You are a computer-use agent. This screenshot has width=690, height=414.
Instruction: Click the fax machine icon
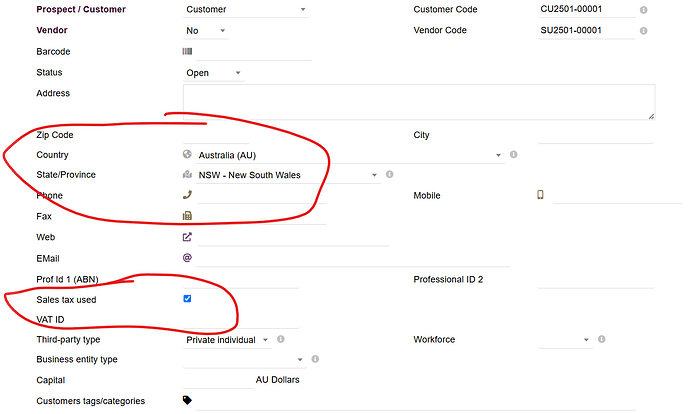187,216
